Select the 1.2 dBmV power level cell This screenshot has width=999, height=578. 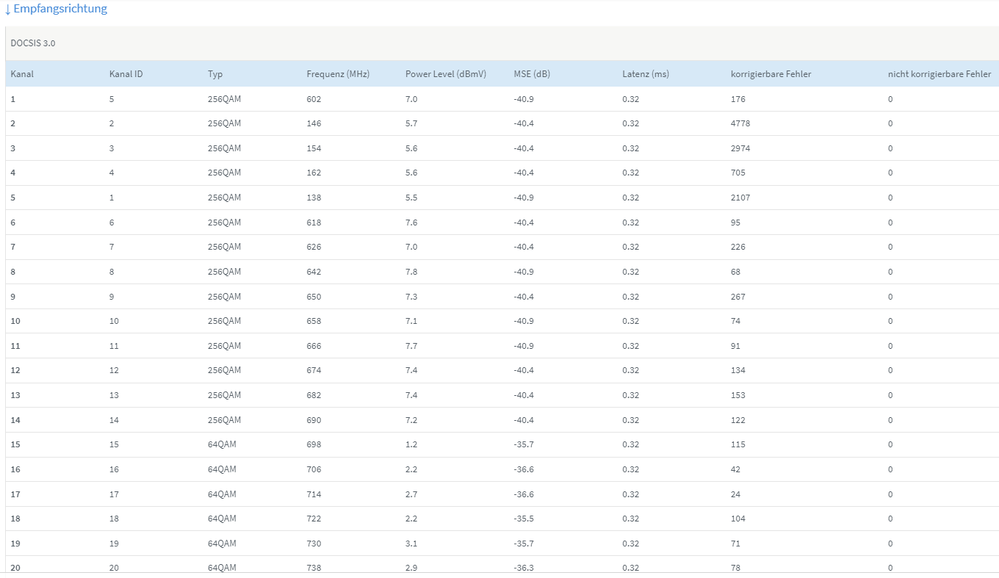coord(411,445)
